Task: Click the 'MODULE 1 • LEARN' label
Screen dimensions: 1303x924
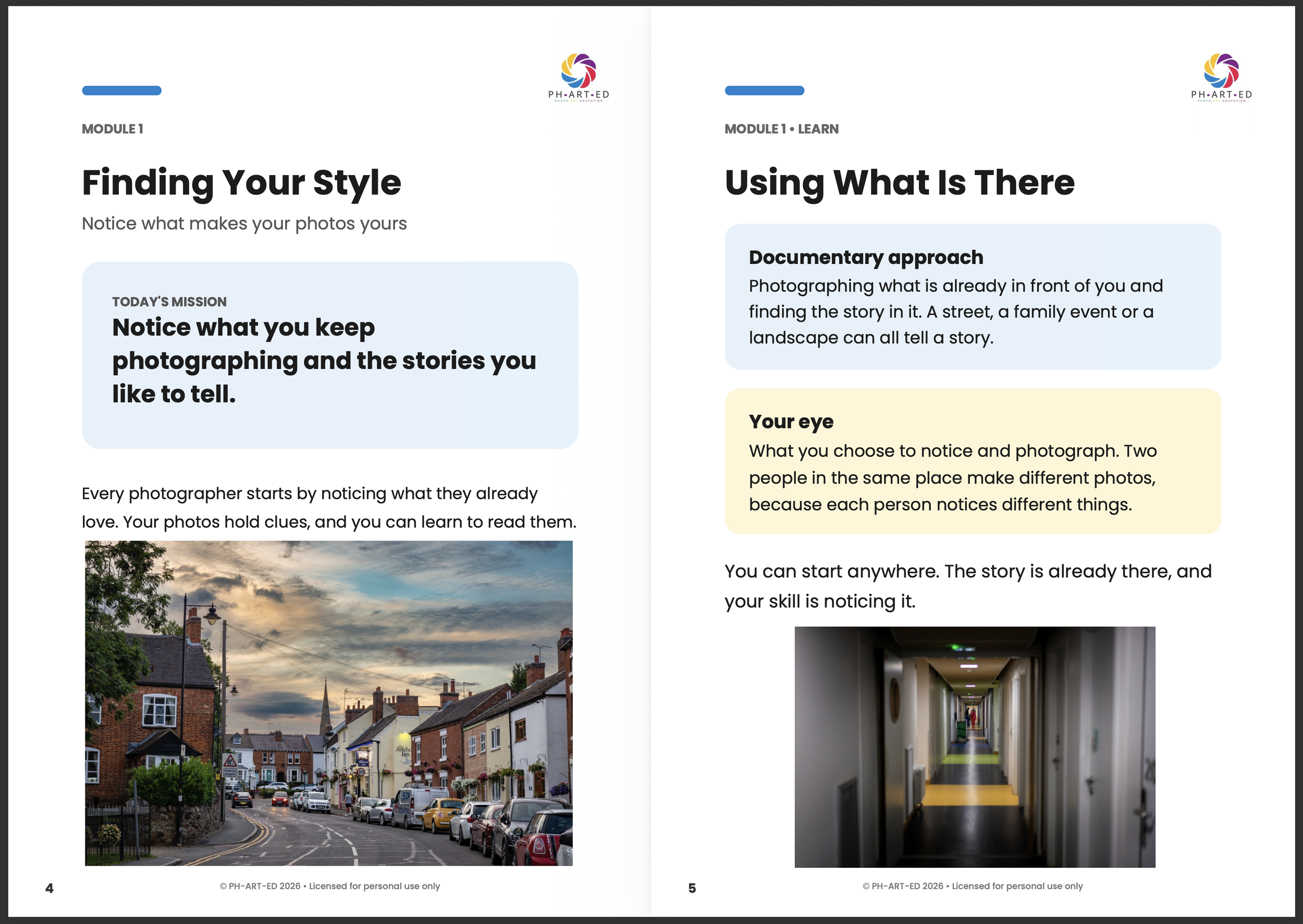Action: 781,129
